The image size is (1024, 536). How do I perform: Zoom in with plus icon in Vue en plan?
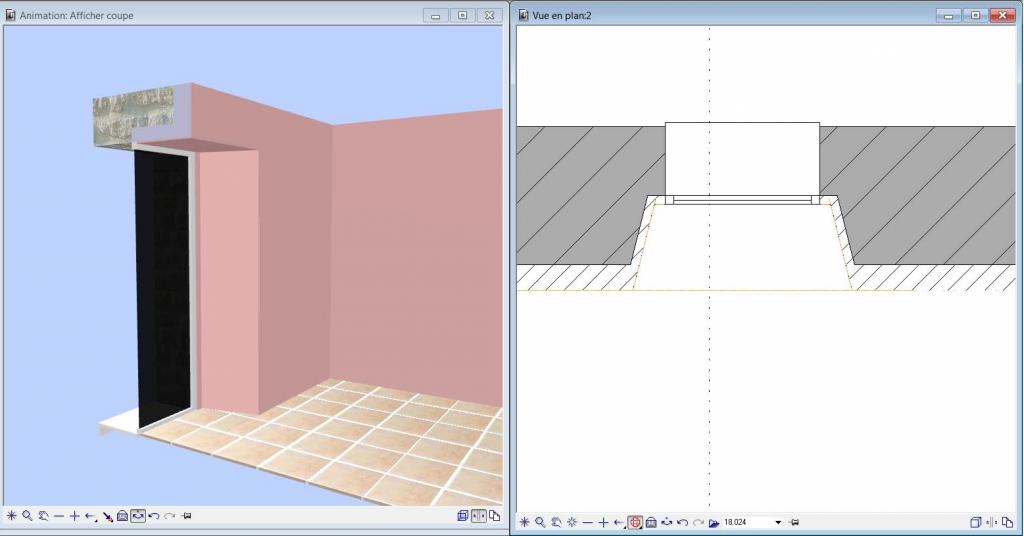603,522
